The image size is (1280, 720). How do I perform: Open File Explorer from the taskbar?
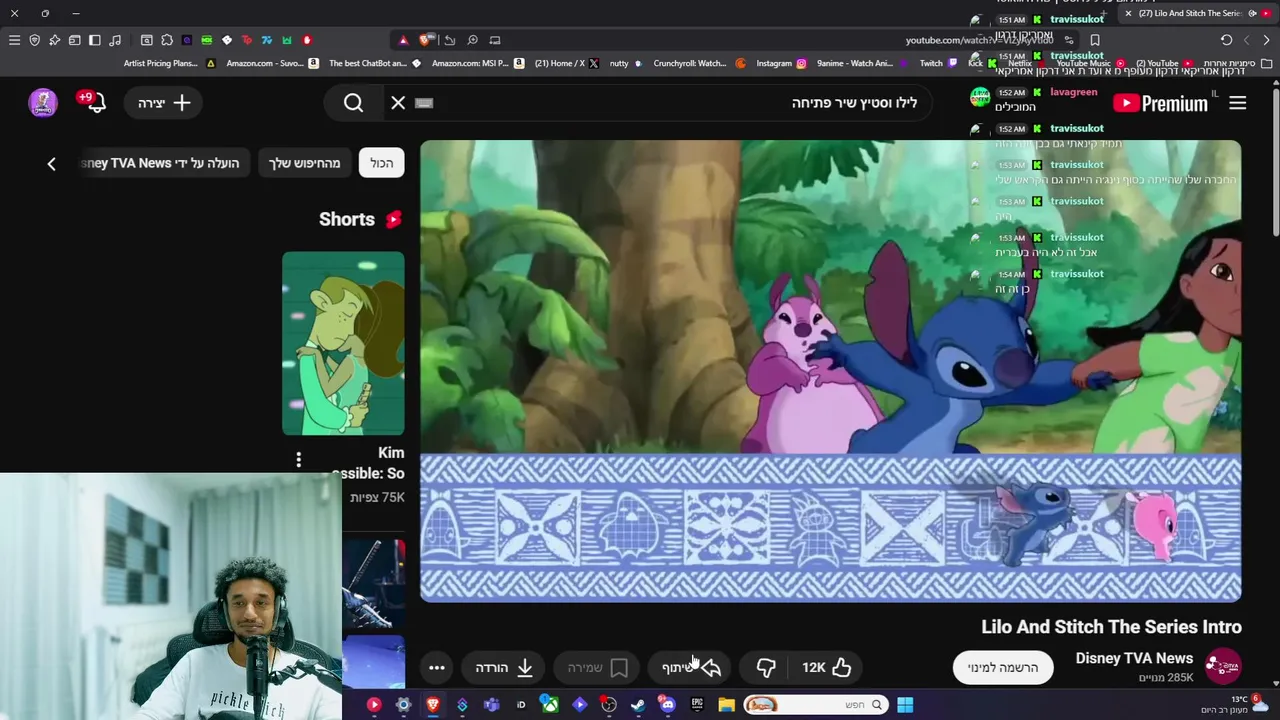coord(726,705)
